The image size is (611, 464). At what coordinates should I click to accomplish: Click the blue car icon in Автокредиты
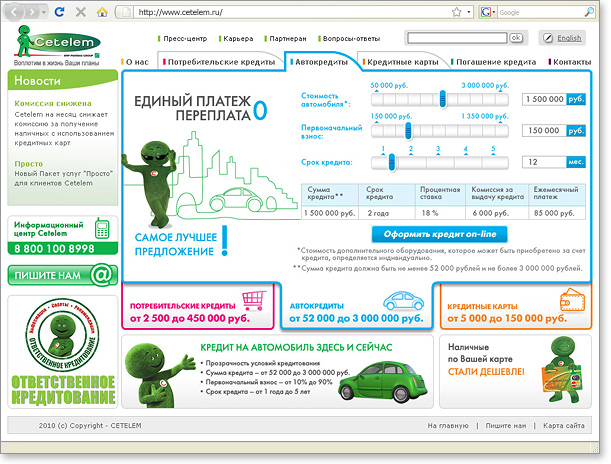(403, 300)
